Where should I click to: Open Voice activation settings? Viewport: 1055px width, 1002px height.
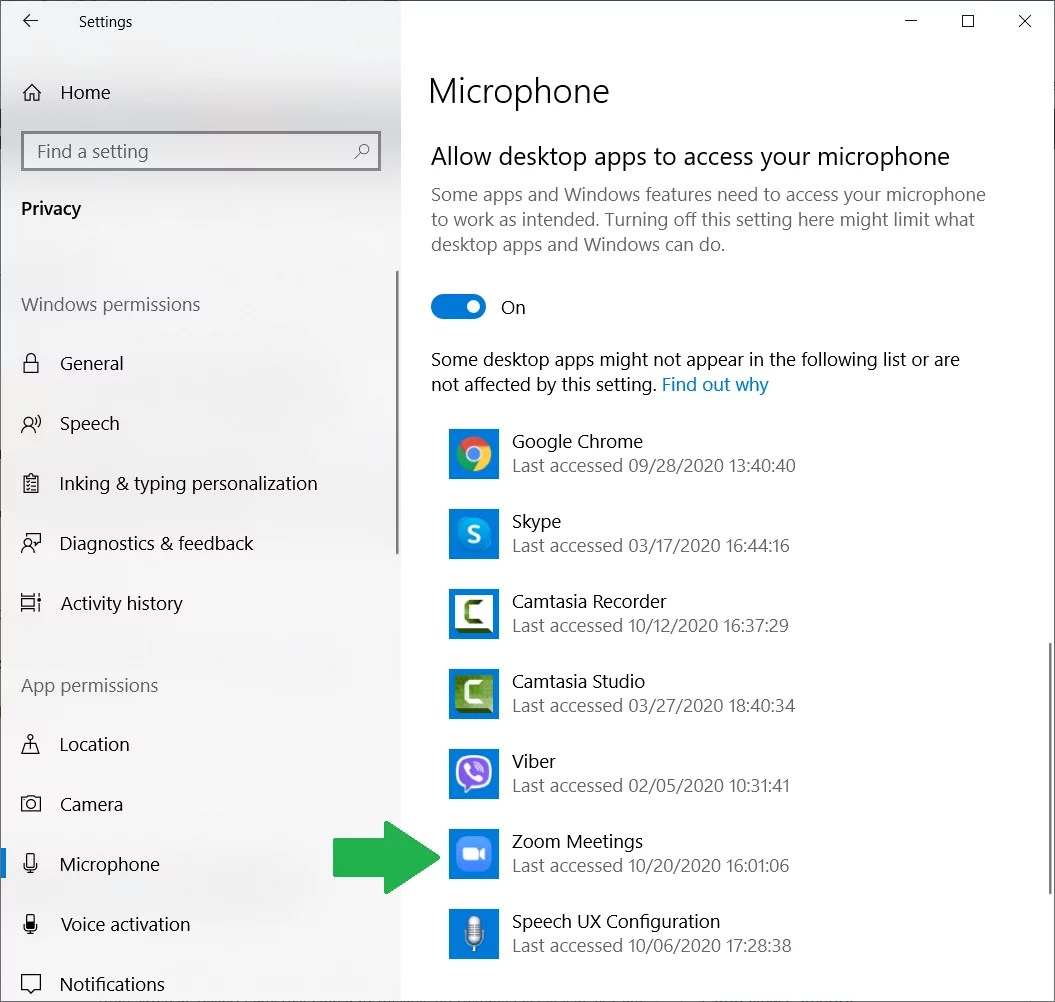tap(125, 924)
